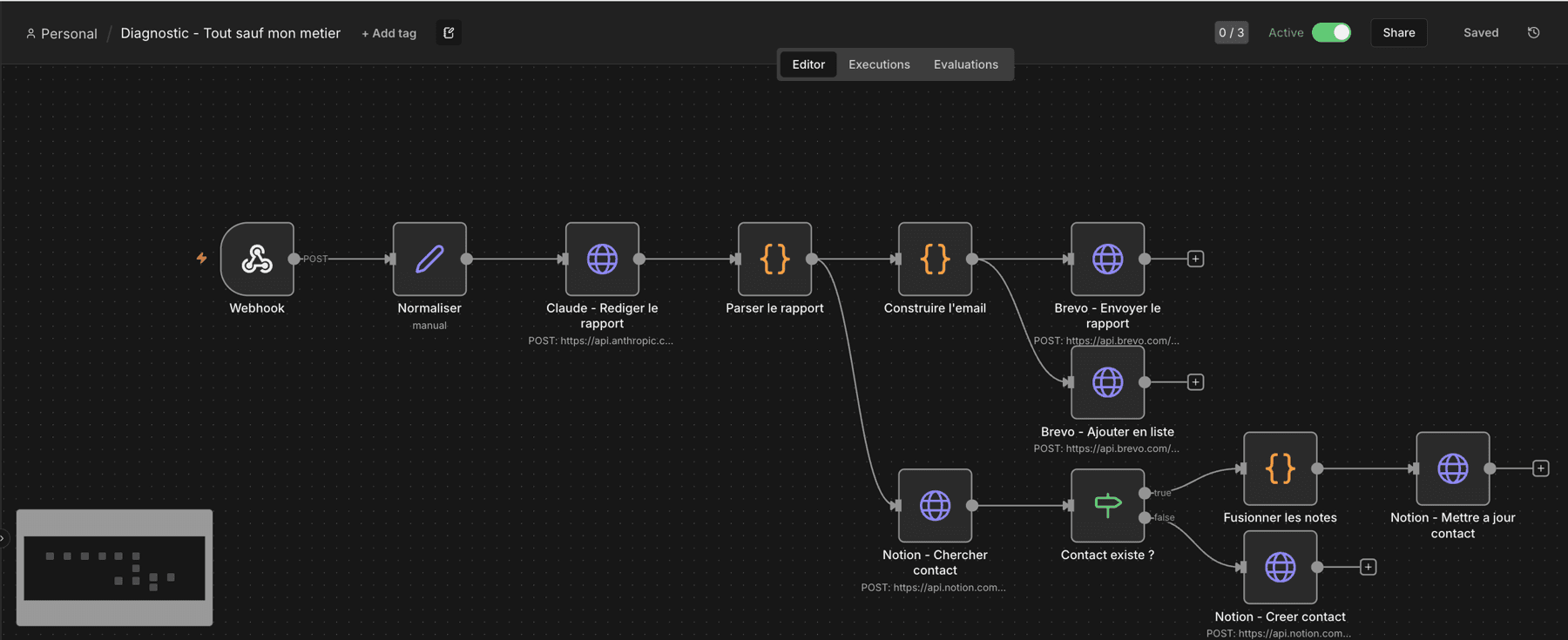
Task: Click the + Add tag link
Action: (389, 33)
